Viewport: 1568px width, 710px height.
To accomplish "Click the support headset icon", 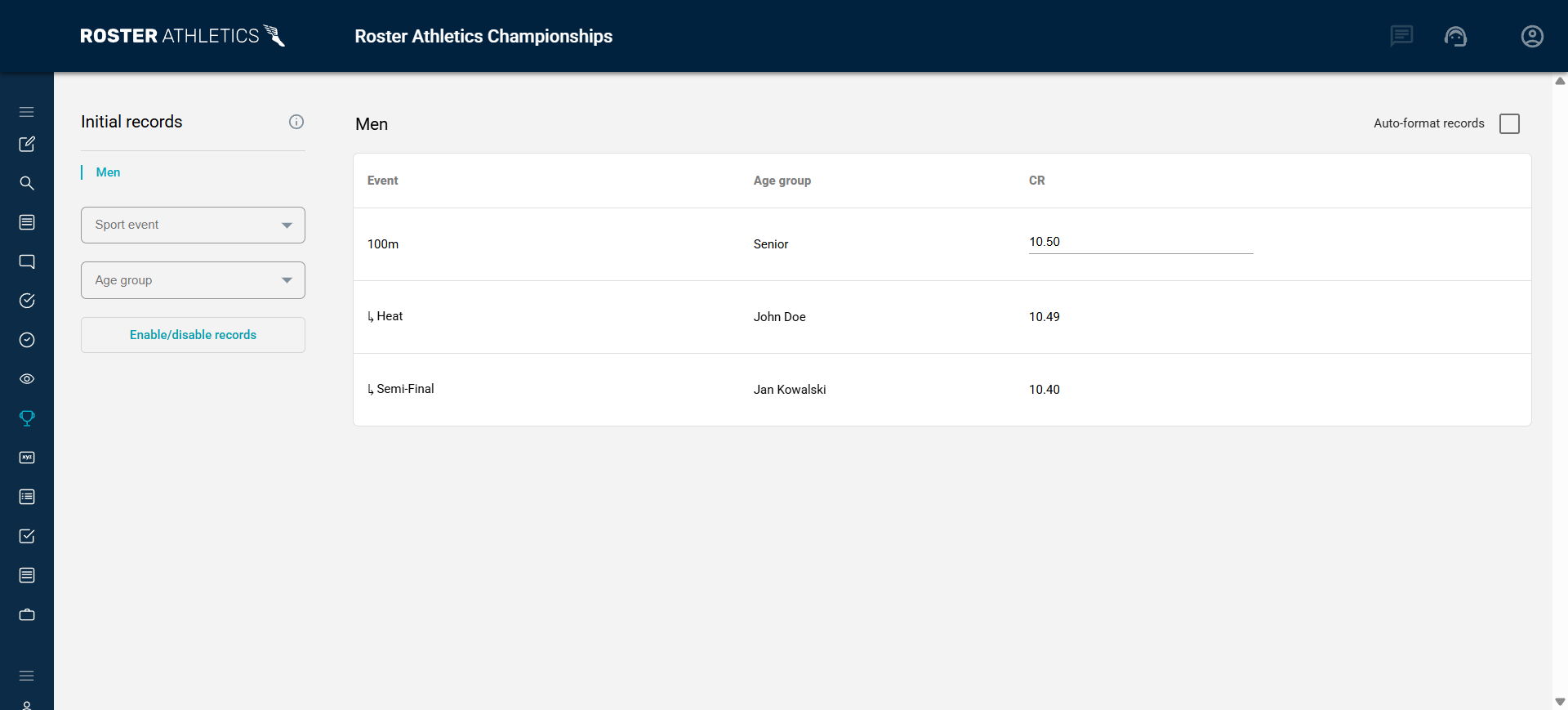I will click(1455, 36).
